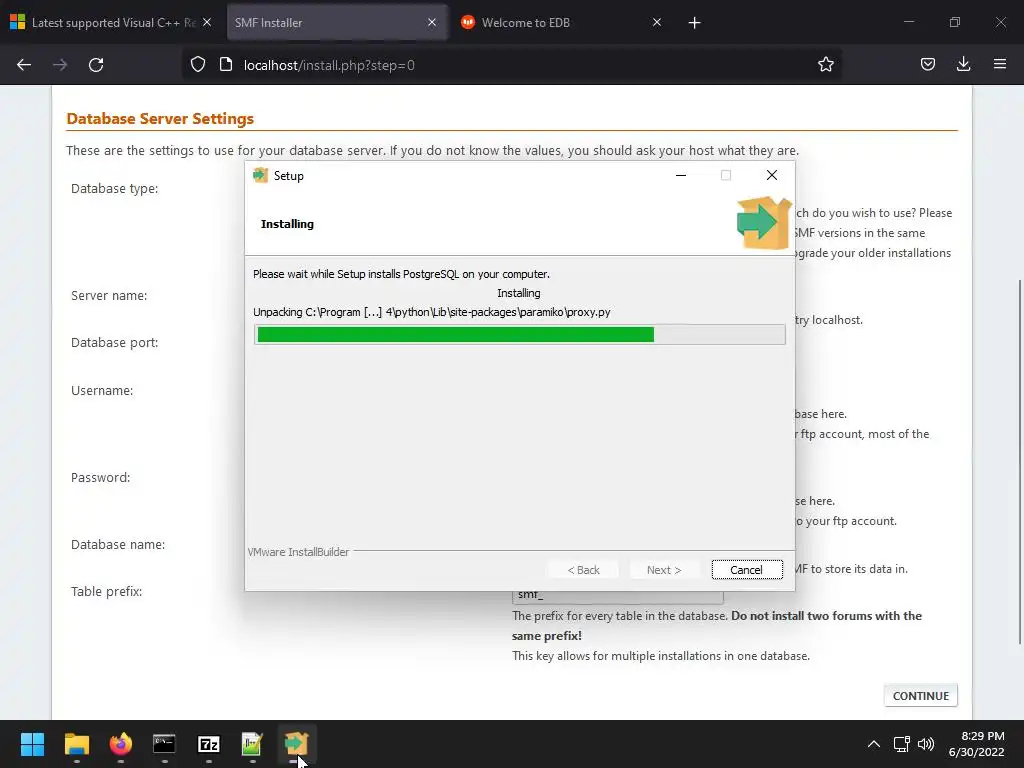Screen dimensions: 1024x768
Task: Open the Windows Start menu
Action: [32, 744]
